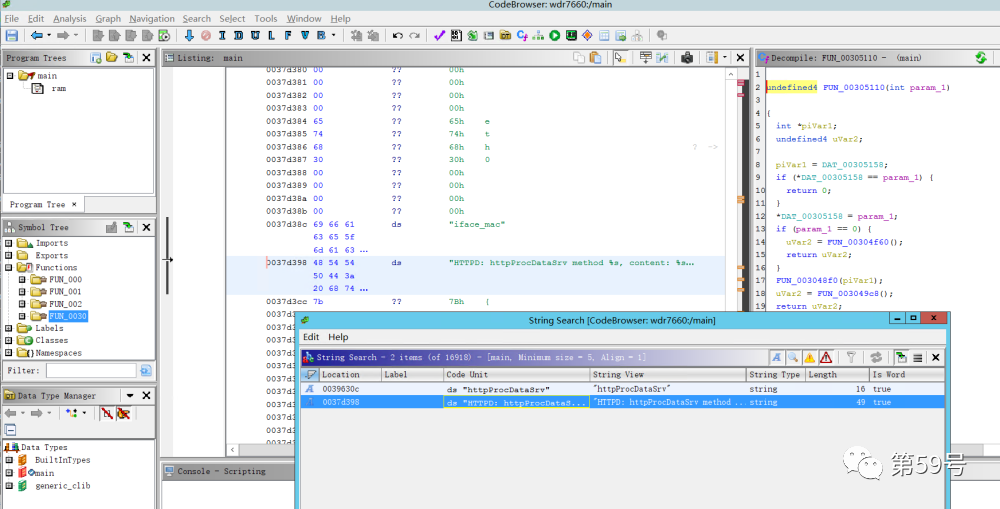
Task: Sort by Is Word column header
Action: [x=906, y=374]
